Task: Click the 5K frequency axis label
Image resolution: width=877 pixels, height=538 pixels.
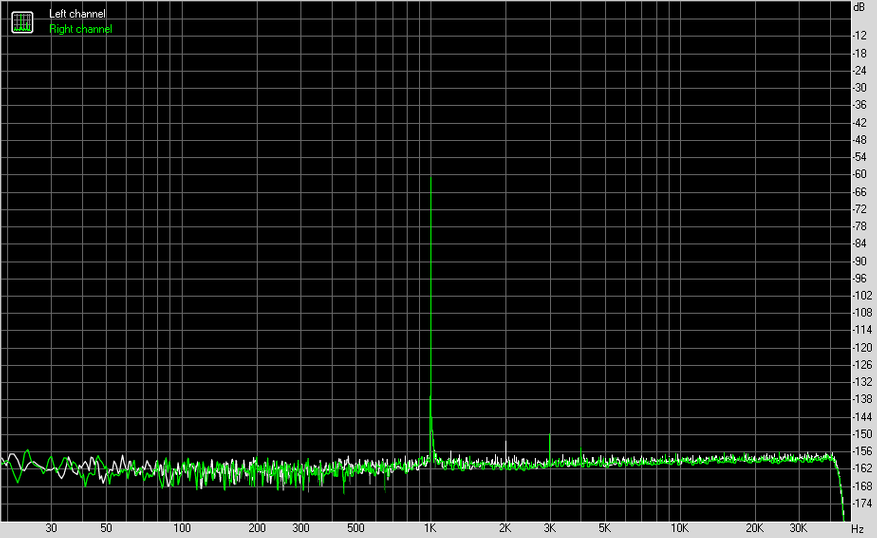Action: [x=605, y=528]
